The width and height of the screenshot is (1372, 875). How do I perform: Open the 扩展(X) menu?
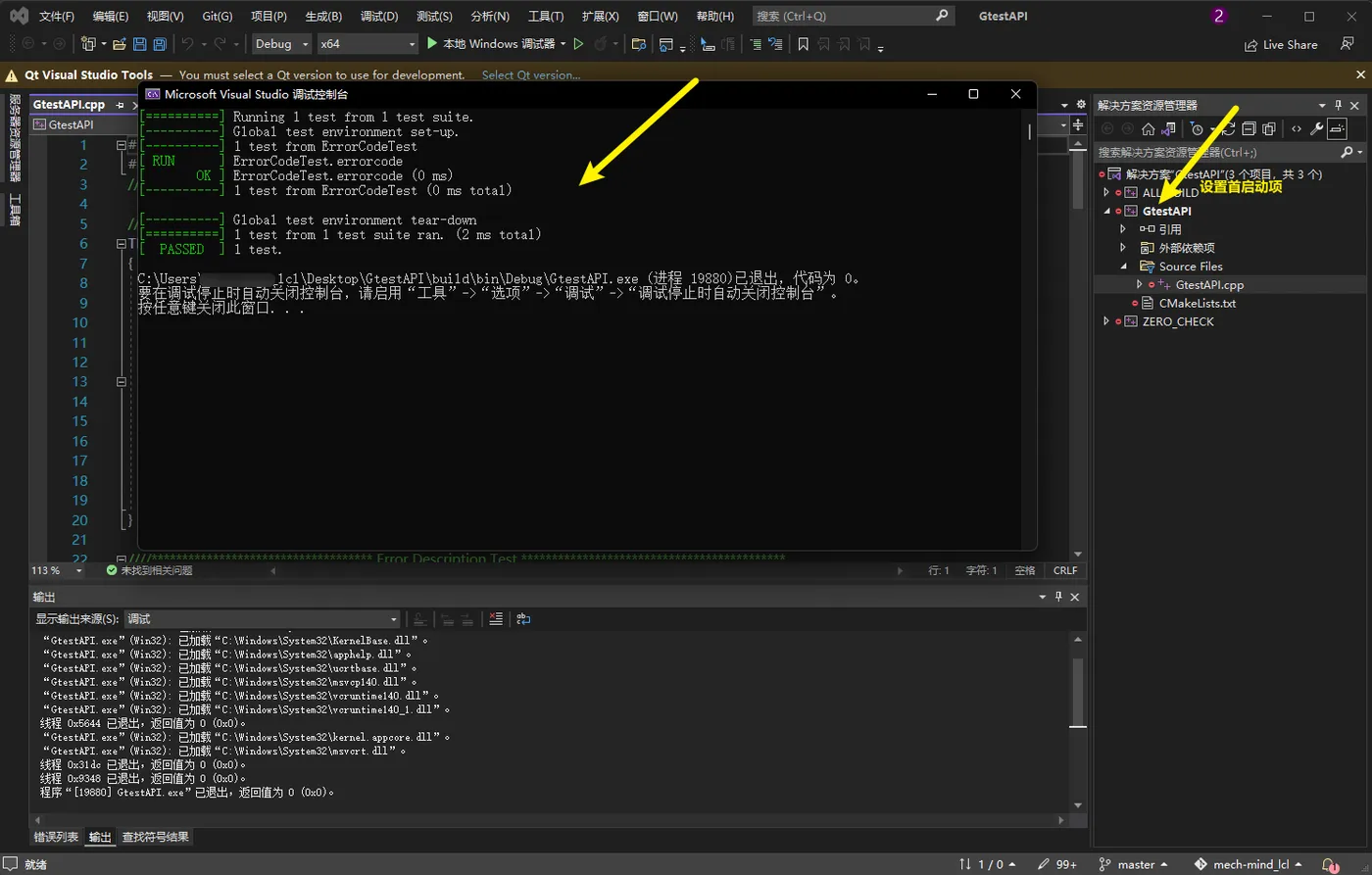[x=601, y=17]
